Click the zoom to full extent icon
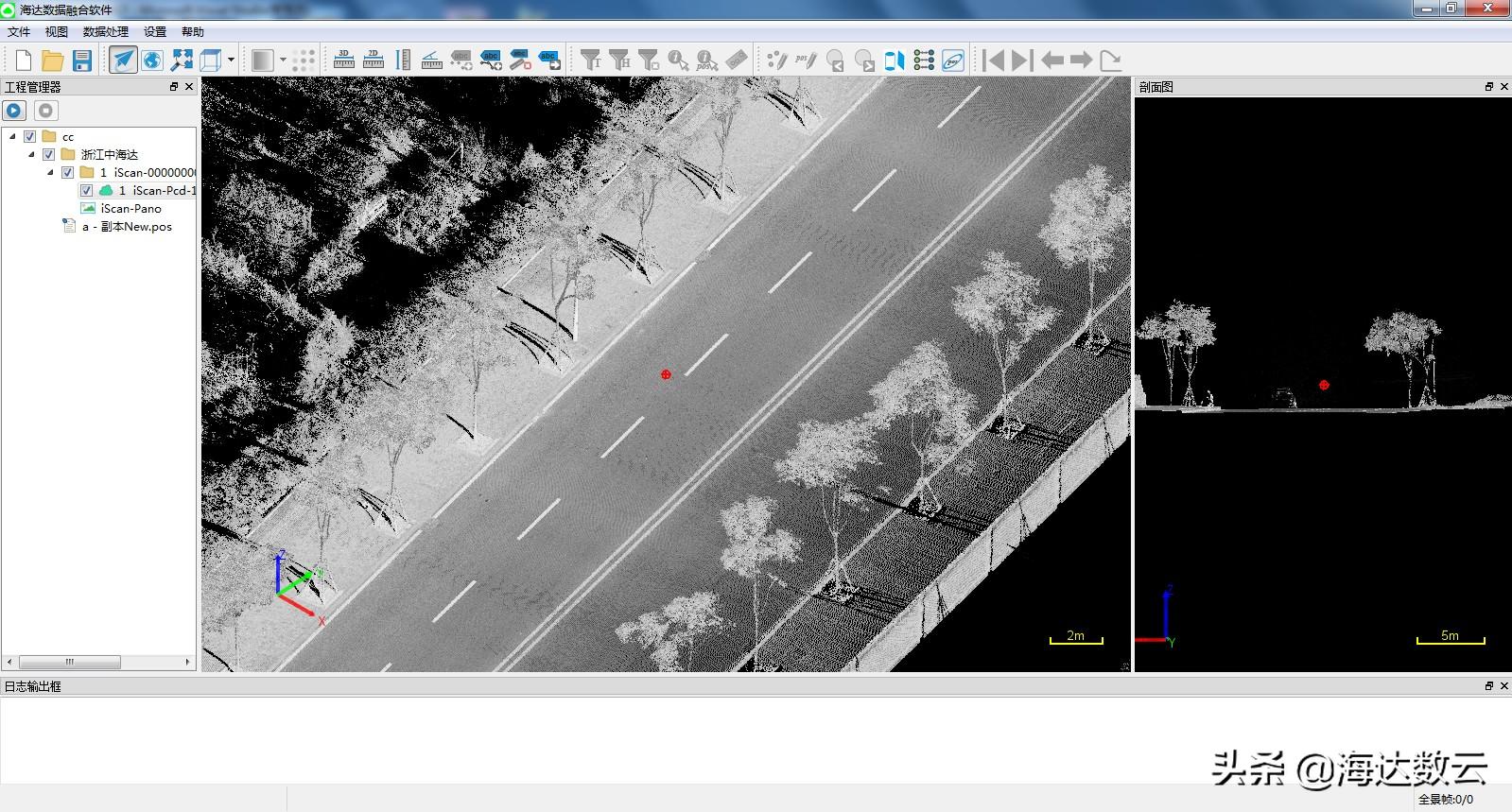Screen dimensions: 1512x812 click(182, 60)
